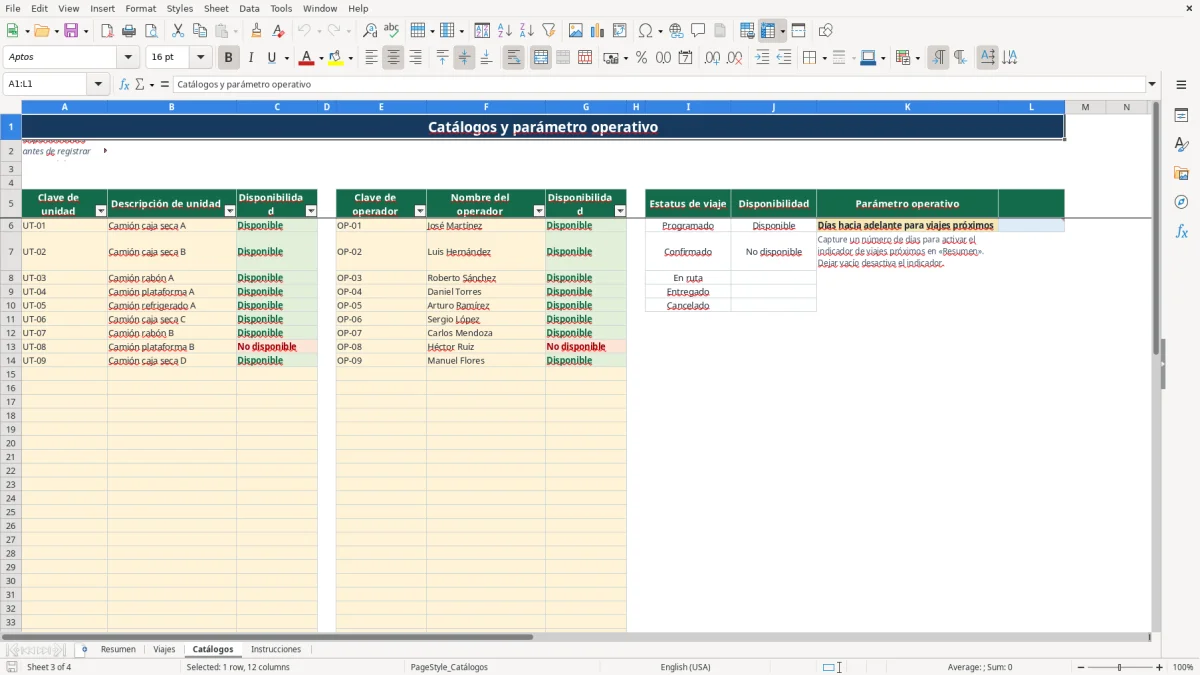The image size is (1200, 675).
Task: Open the Format menu
Action: 140,8
